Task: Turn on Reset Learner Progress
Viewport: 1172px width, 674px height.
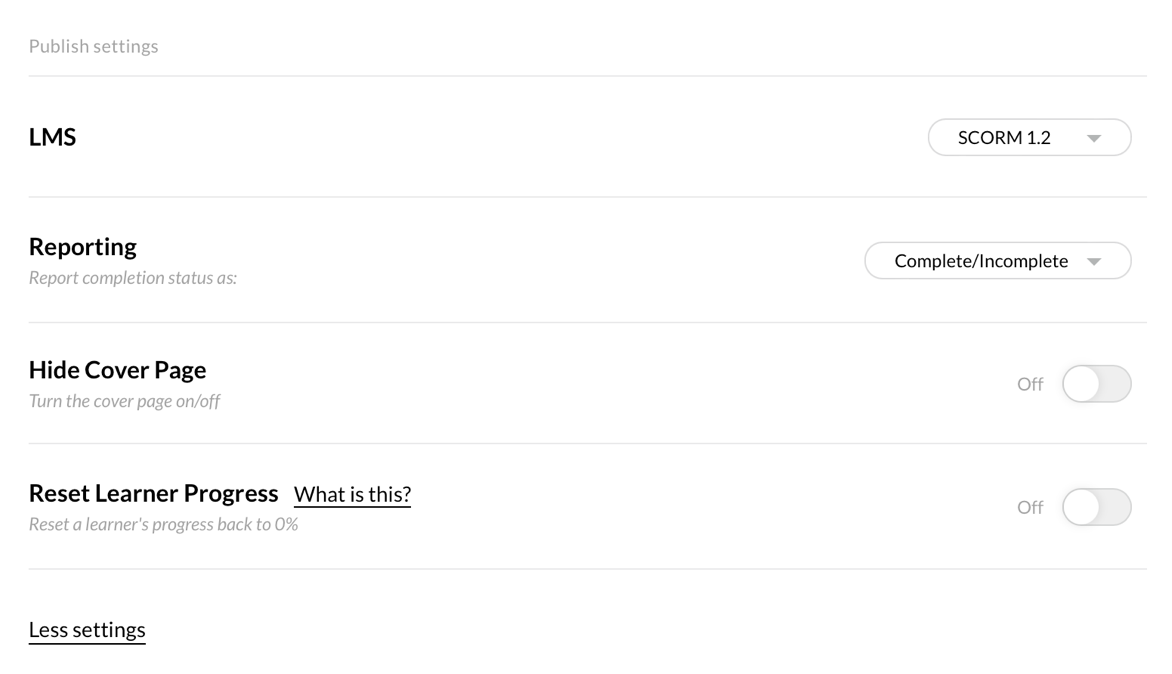Action: coord(1096,507)
